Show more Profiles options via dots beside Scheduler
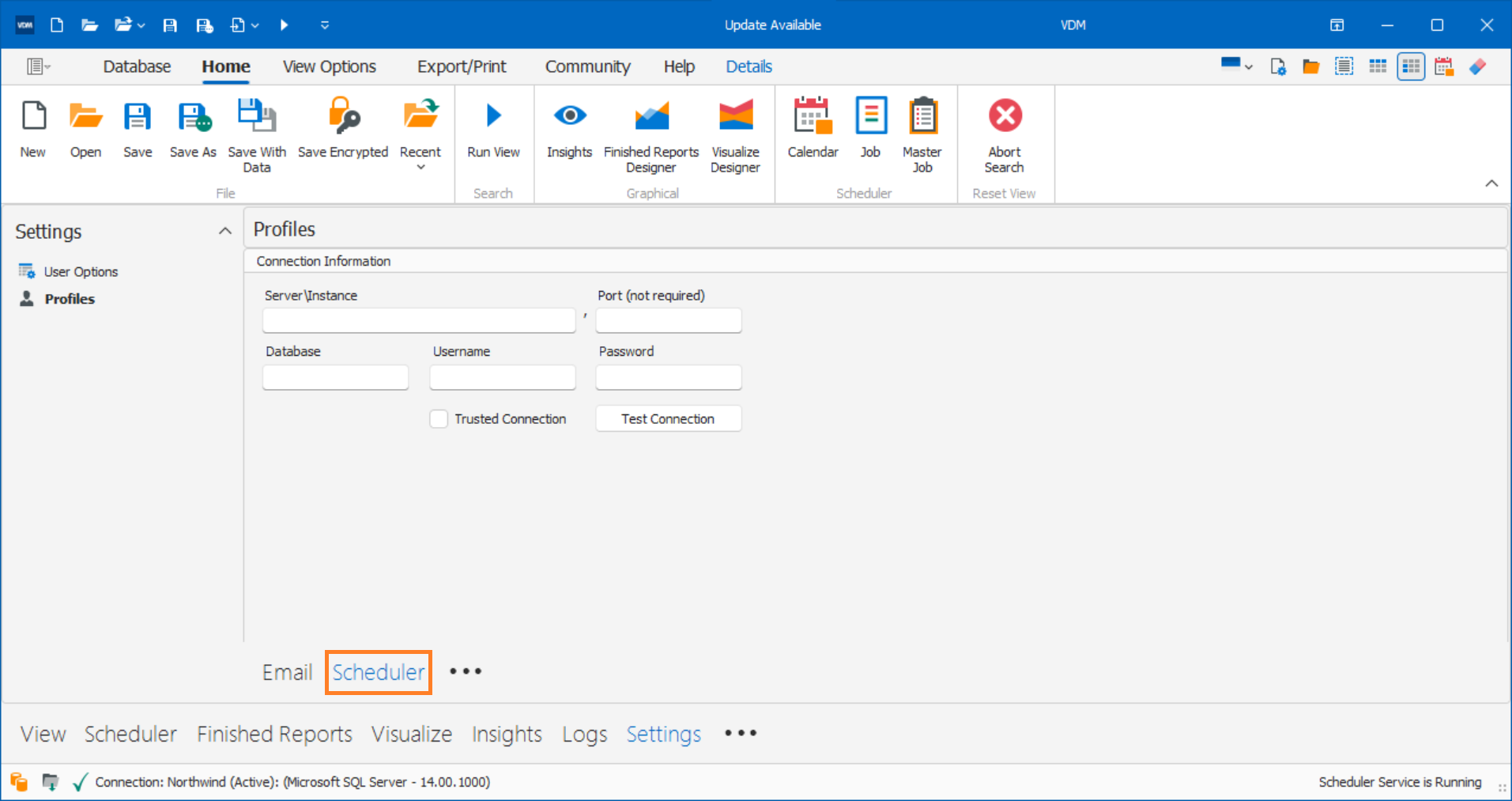This screenshot has width=1512, height=801. 466,671
